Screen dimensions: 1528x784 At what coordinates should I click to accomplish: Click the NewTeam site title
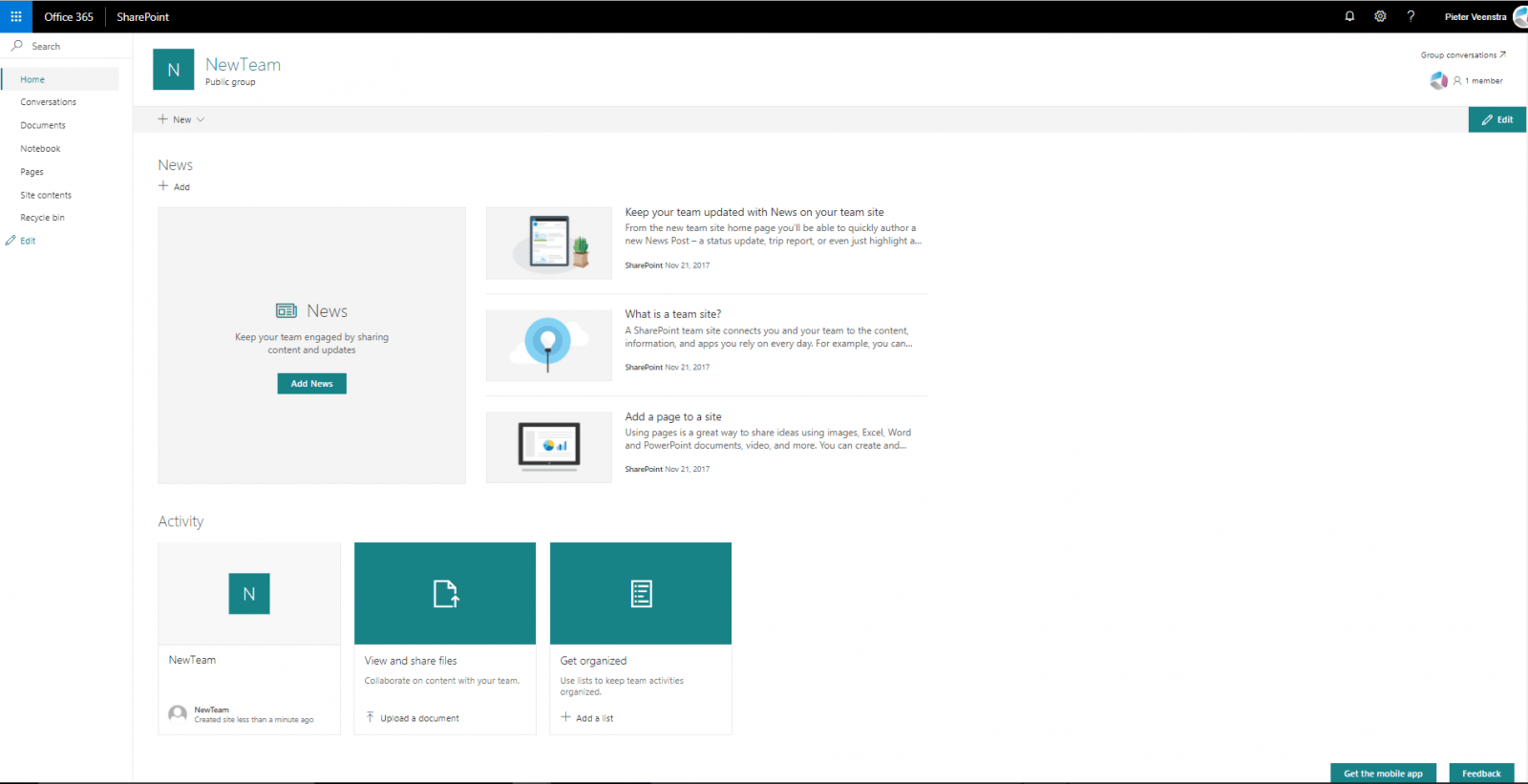[243, 64]
